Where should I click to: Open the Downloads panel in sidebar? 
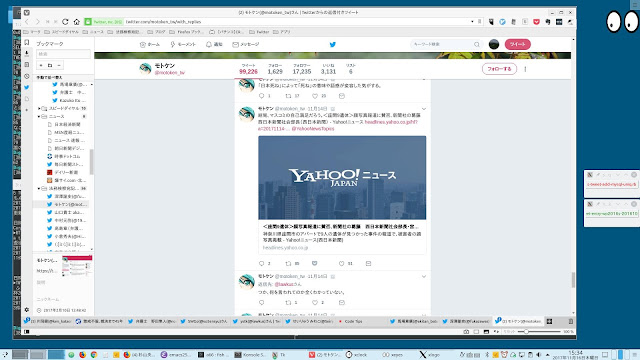pos(27,53)
